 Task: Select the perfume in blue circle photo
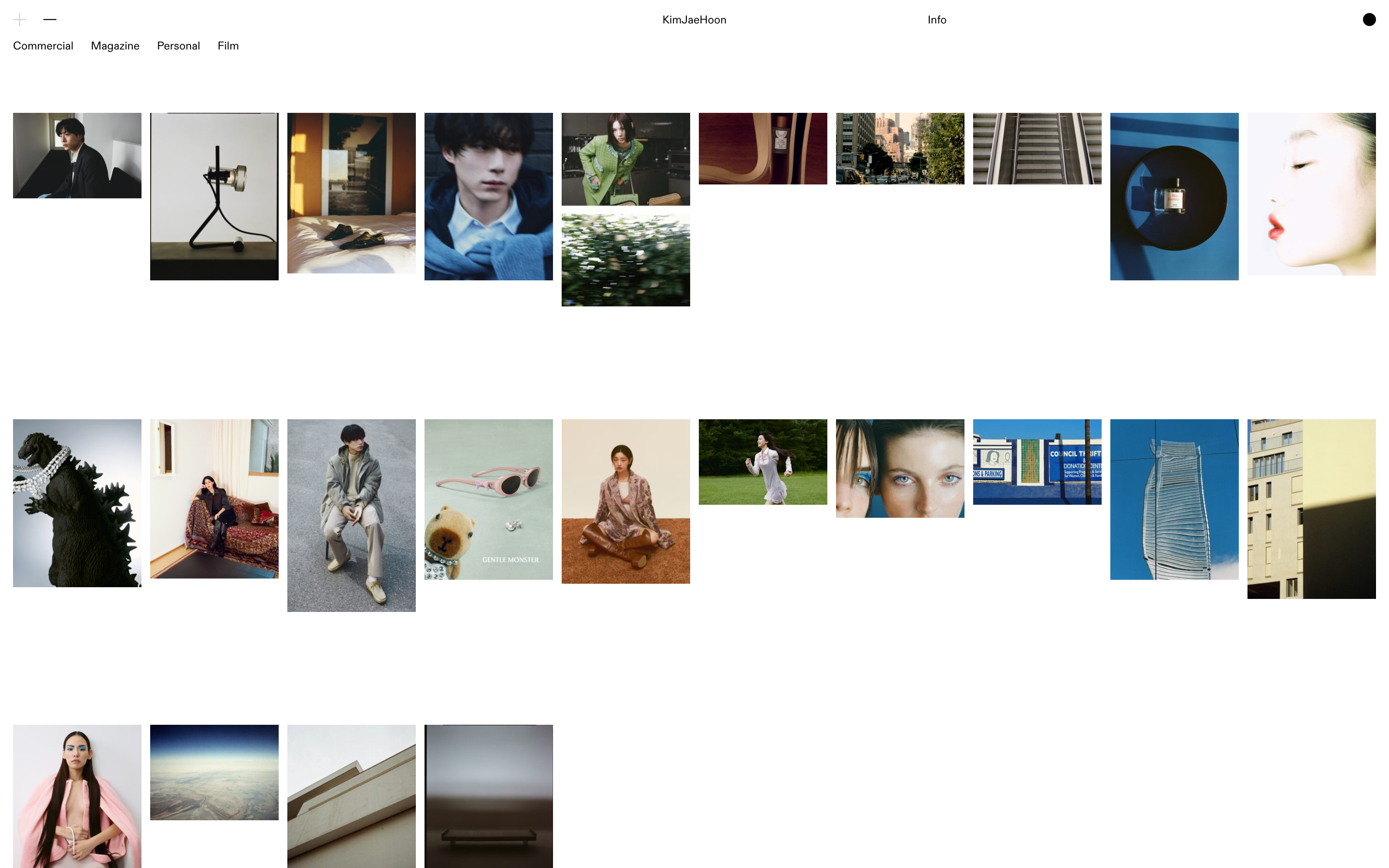click(x=1174, y=196)
